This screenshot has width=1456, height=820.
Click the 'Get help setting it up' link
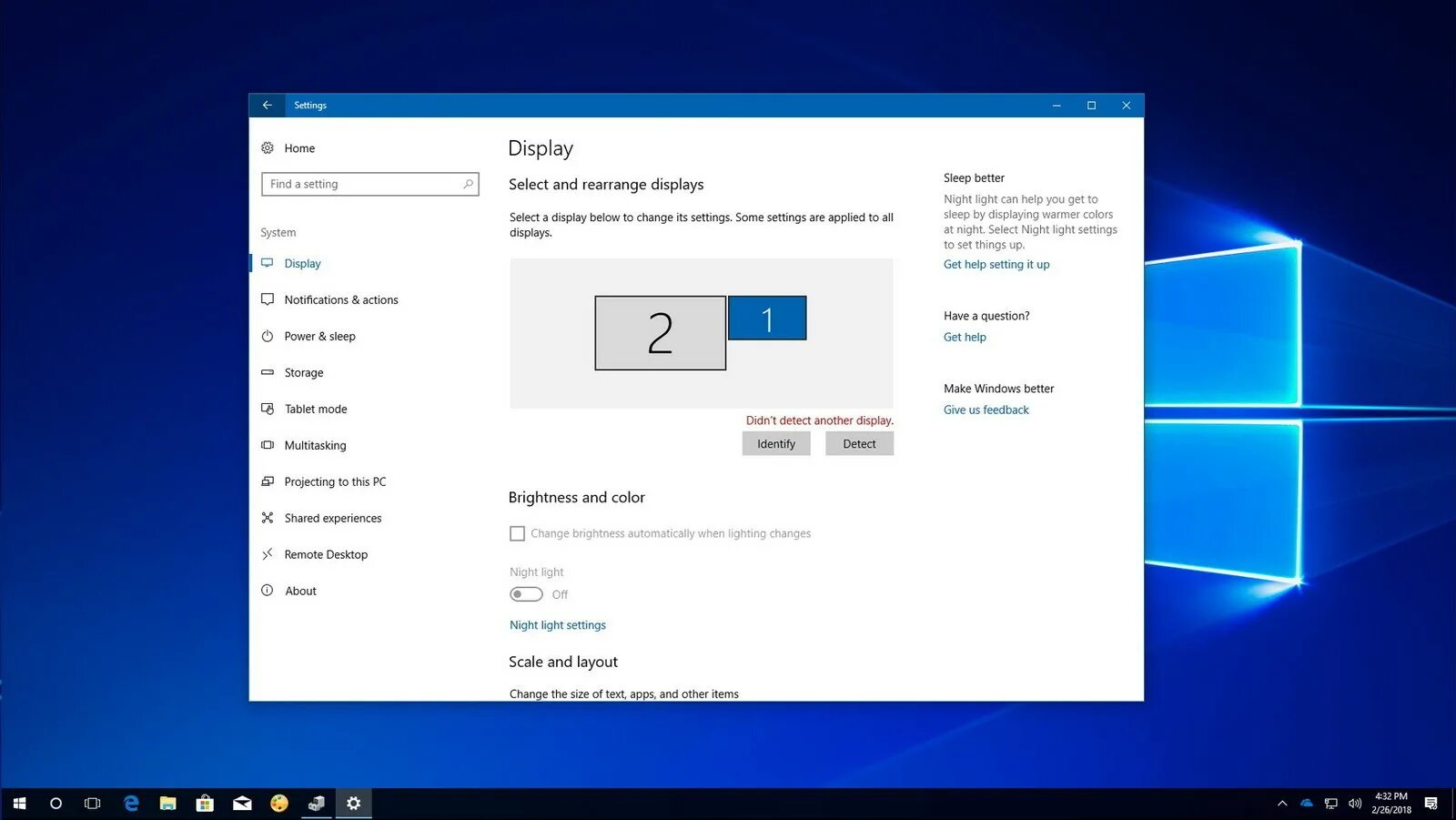996,265
